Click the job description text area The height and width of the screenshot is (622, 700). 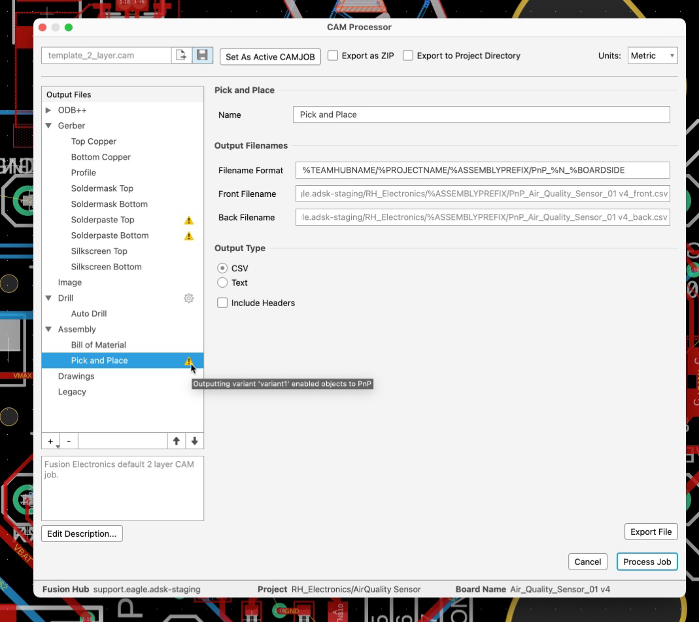tap(122, 488)
